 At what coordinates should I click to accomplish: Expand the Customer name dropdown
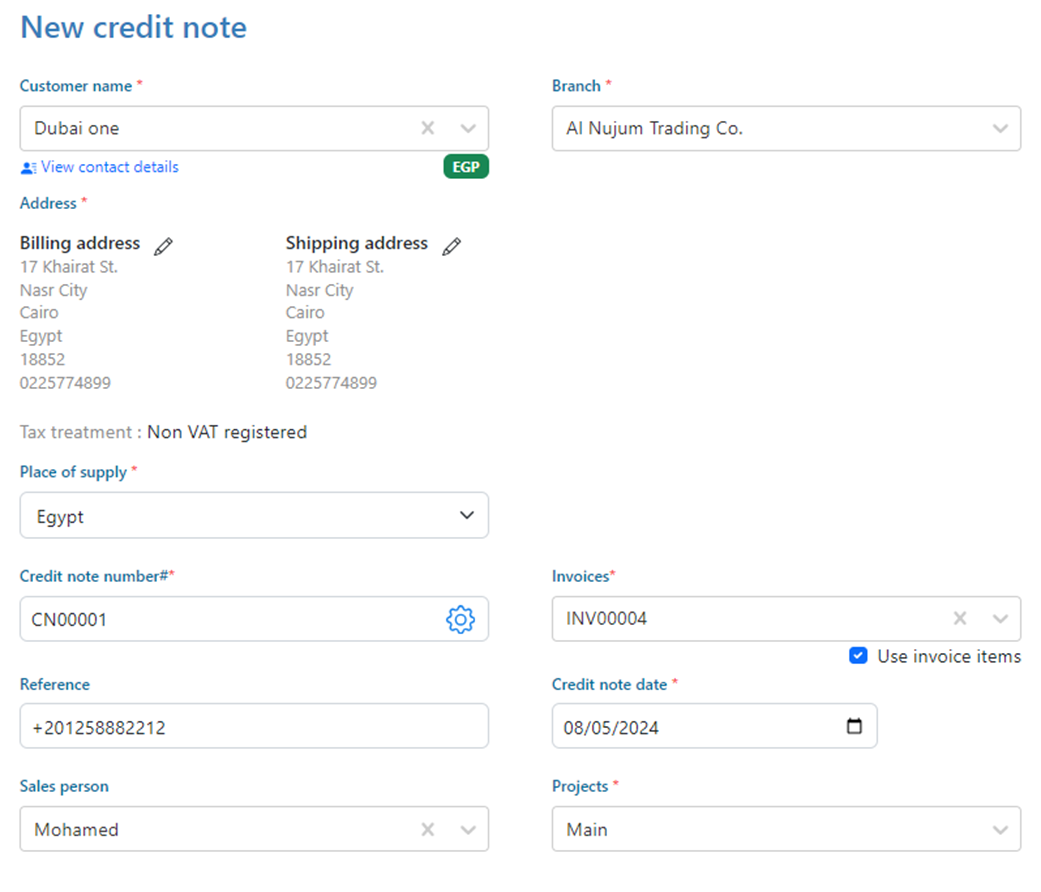[468, 128]
